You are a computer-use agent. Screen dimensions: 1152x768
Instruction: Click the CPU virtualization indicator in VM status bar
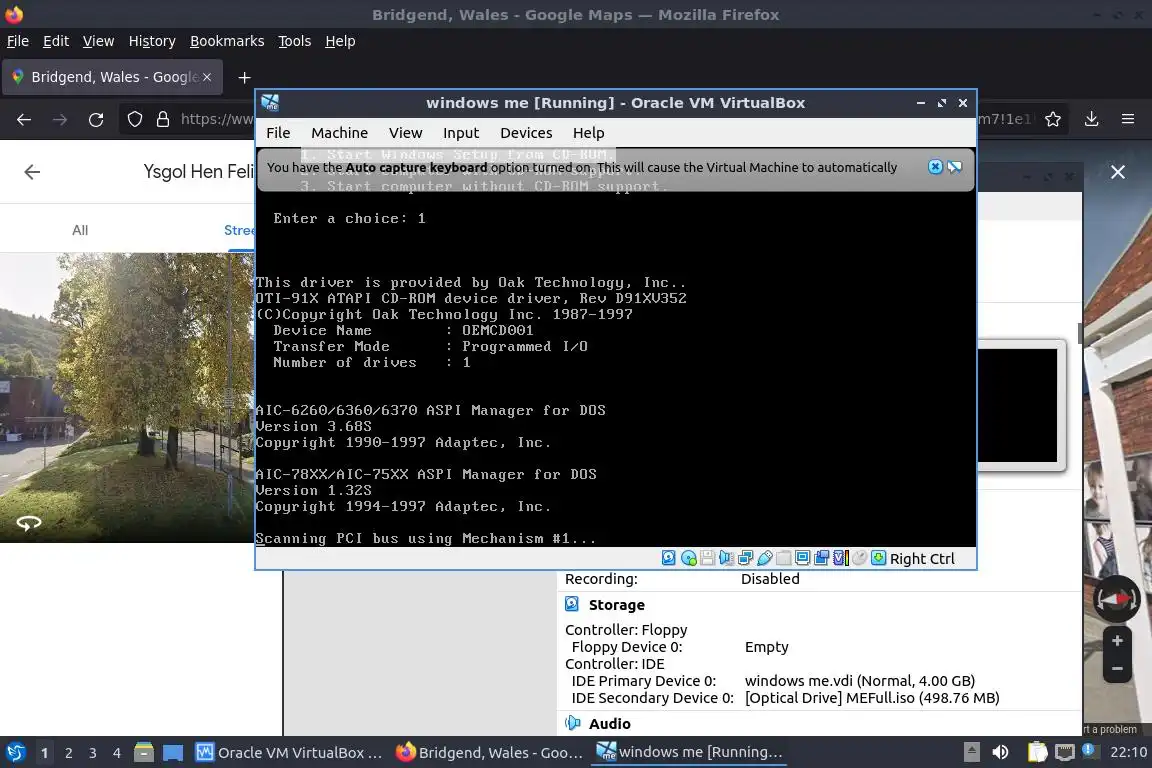click(x=840, y=558)
